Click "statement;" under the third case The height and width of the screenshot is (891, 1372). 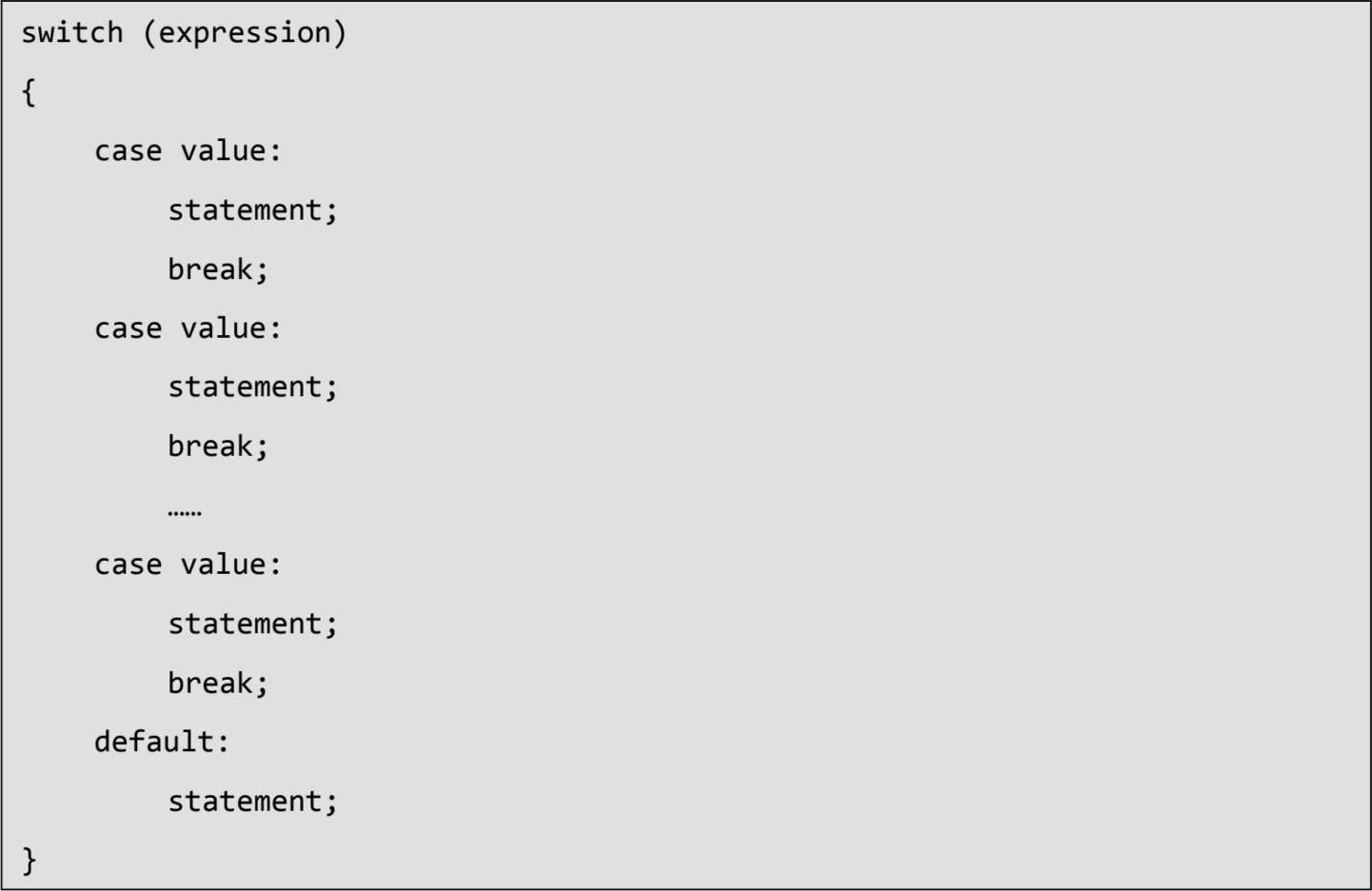coord(252,624)
